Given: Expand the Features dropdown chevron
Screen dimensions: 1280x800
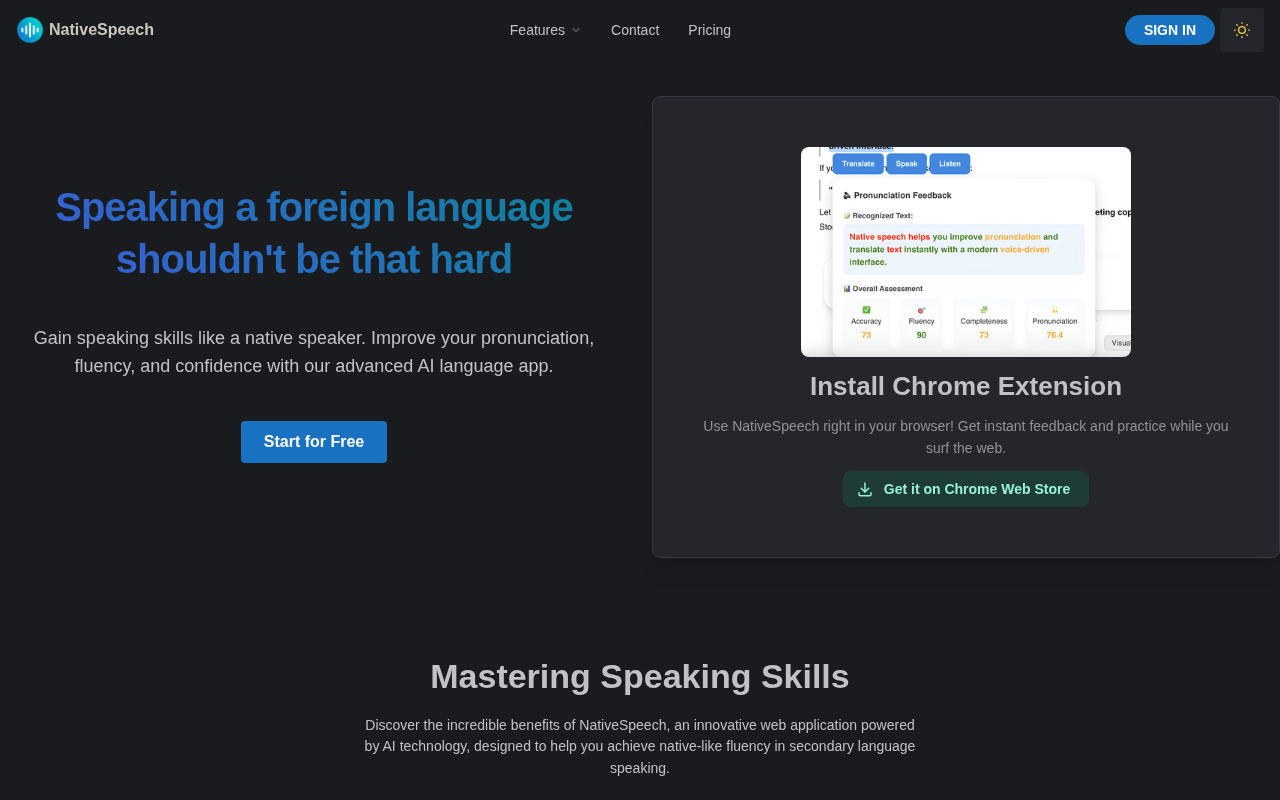Looking at the screenshot, I should (x=576, y=30).
